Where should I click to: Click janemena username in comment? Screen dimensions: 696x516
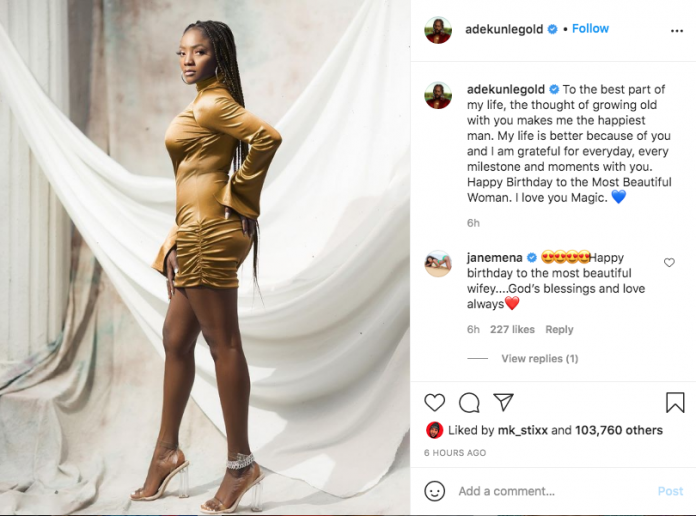coord(494,258)
